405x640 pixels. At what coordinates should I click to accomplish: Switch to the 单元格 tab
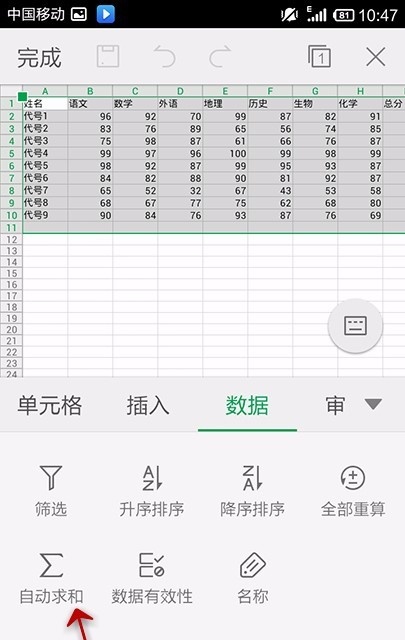point(50,405)
